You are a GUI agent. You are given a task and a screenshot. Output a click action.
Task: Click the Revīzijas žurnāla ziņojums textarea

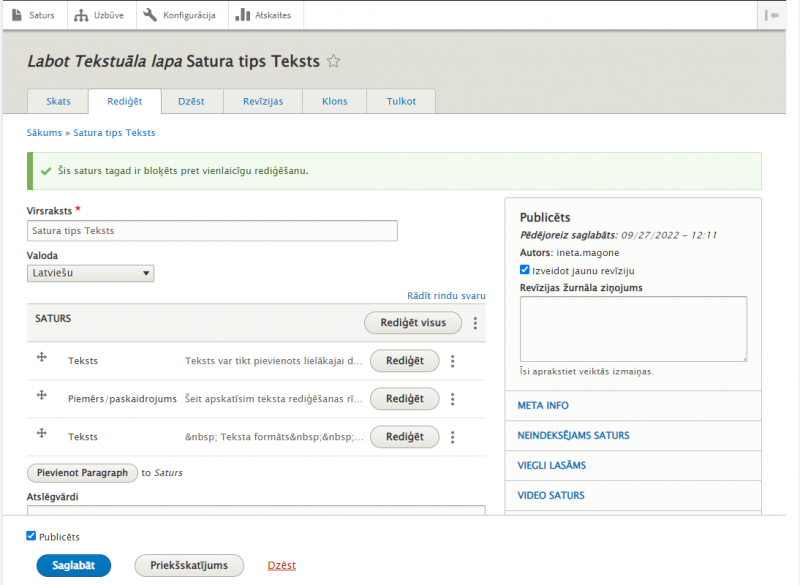633,329
